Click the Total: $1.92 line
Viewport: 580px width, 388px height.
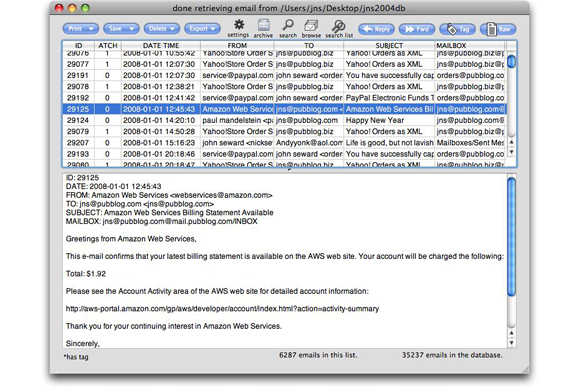86,274
